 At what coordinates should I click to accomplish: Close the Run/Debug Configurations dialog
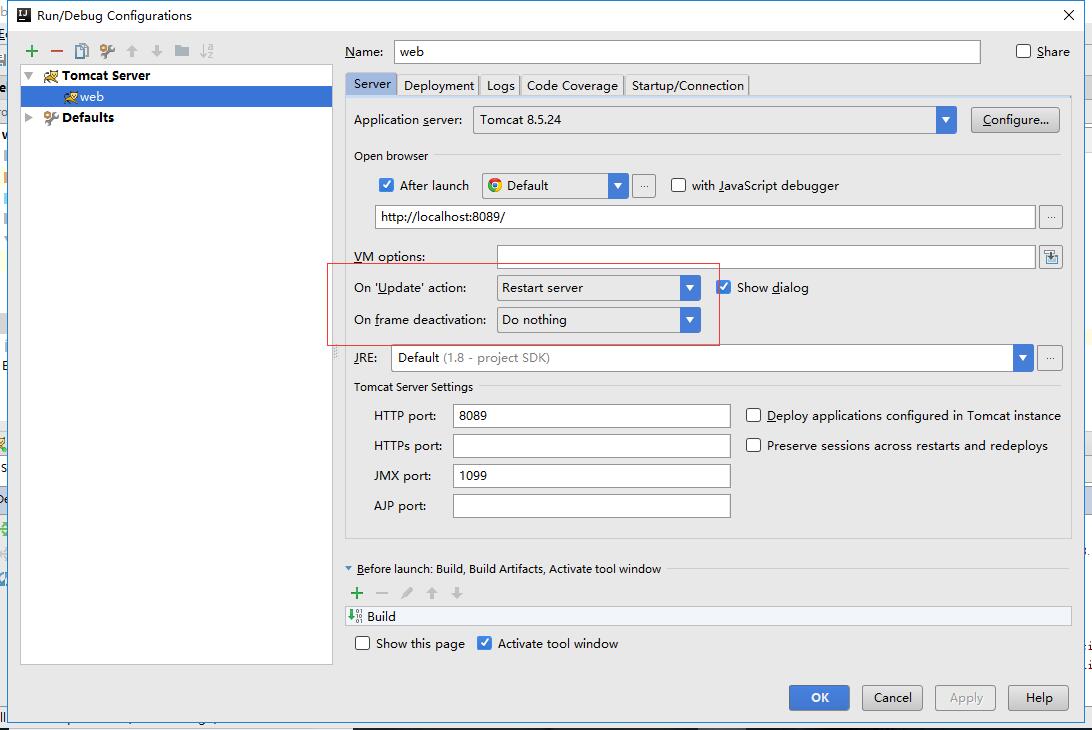(1068, 15)
